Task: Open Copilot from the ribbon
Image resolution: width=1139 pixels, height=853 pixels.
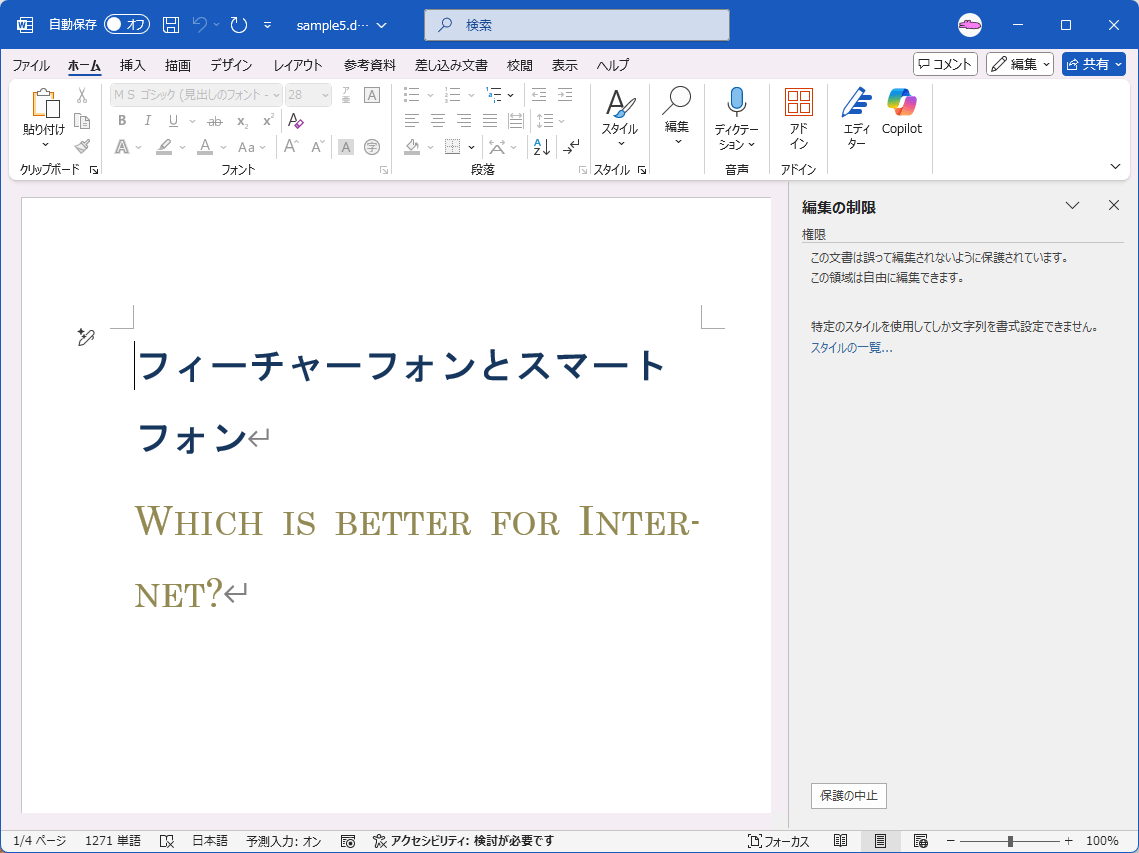Action: pyautogui.click(x=901, y=112)
